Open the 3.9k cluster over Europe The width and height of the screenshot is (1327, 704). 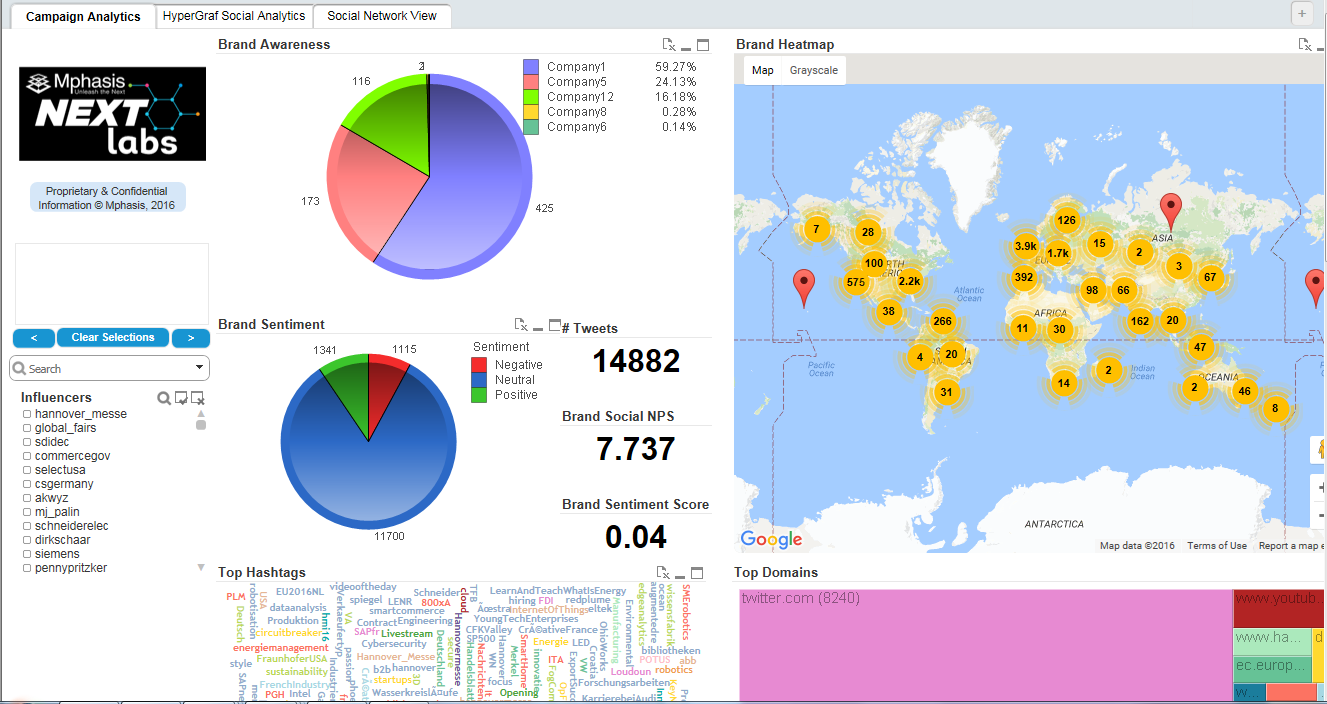pos(1025,246)
